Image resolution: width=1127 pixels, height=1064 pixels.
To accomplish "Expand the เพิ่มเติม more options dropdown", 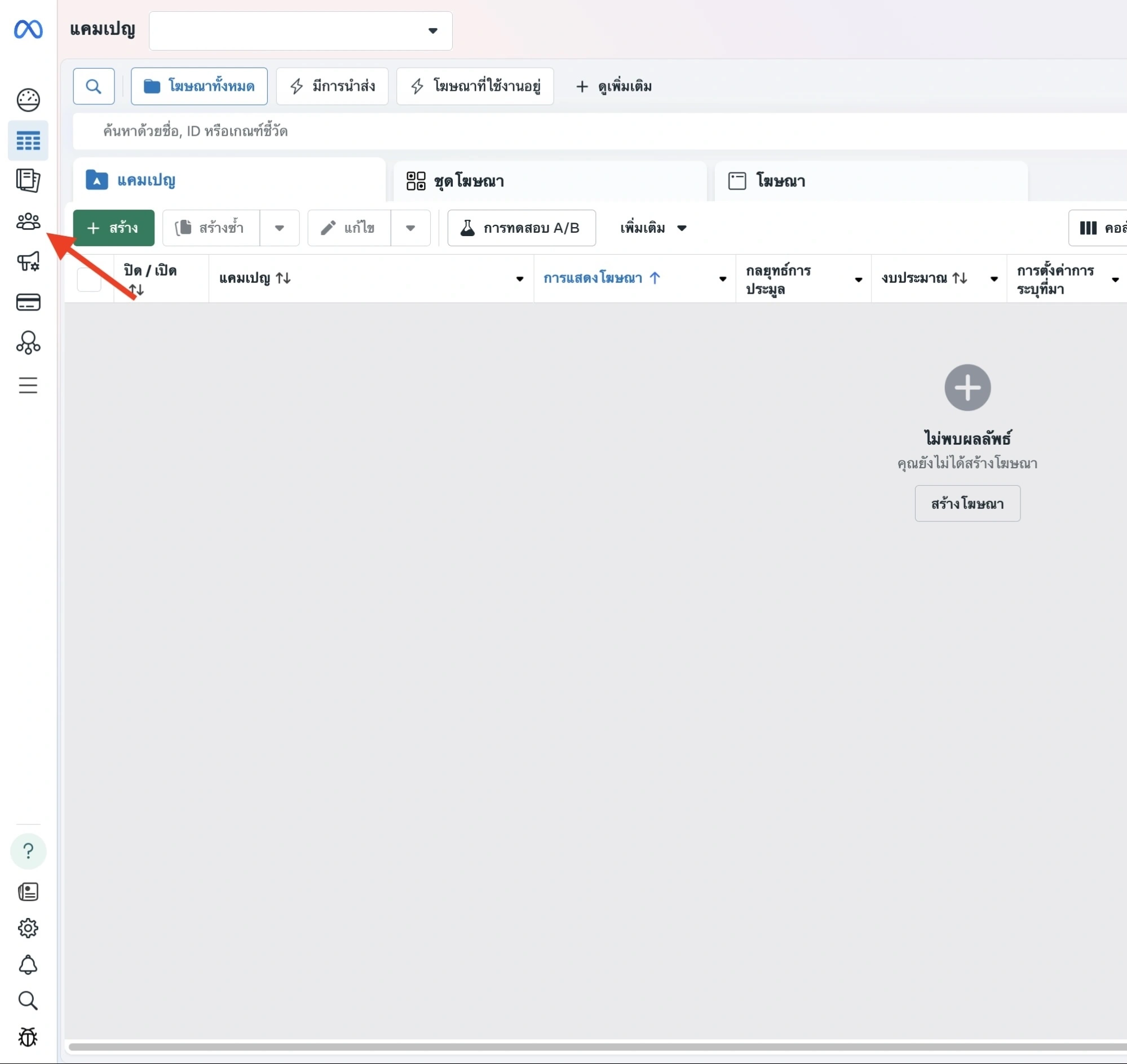I will [653, 228].
